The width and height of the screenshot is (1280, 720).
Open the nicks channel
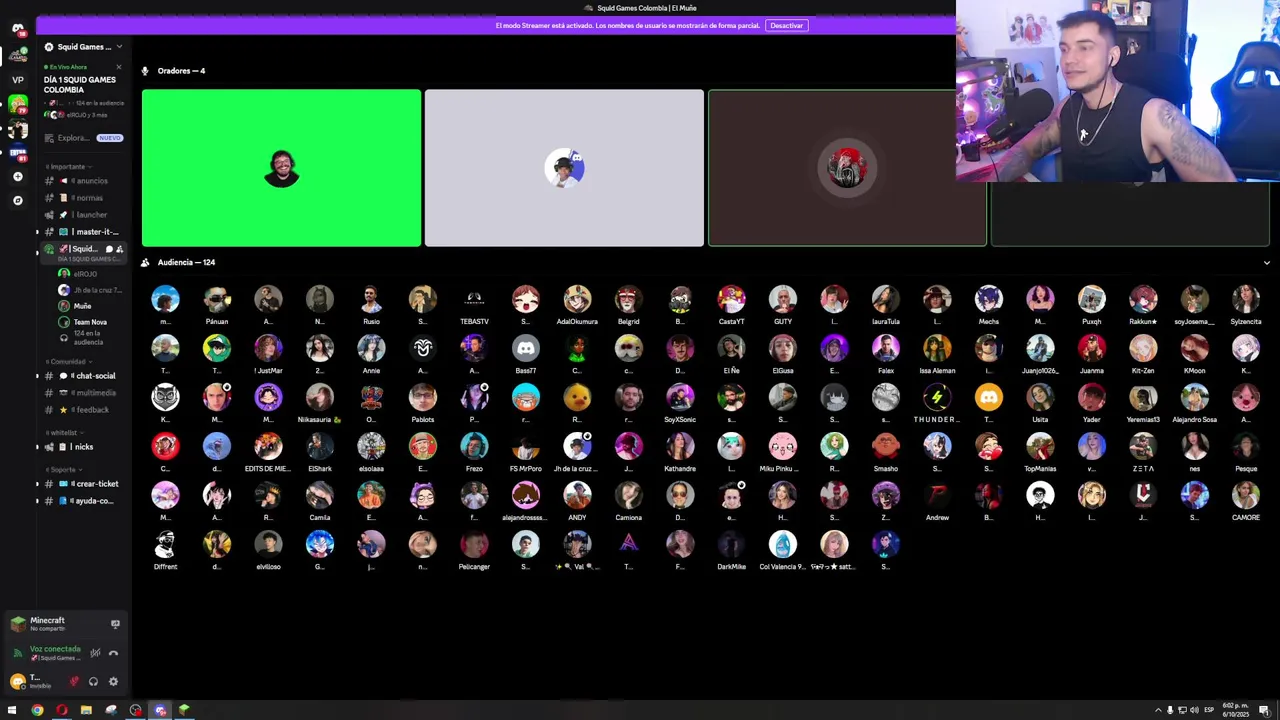[83, 447]
